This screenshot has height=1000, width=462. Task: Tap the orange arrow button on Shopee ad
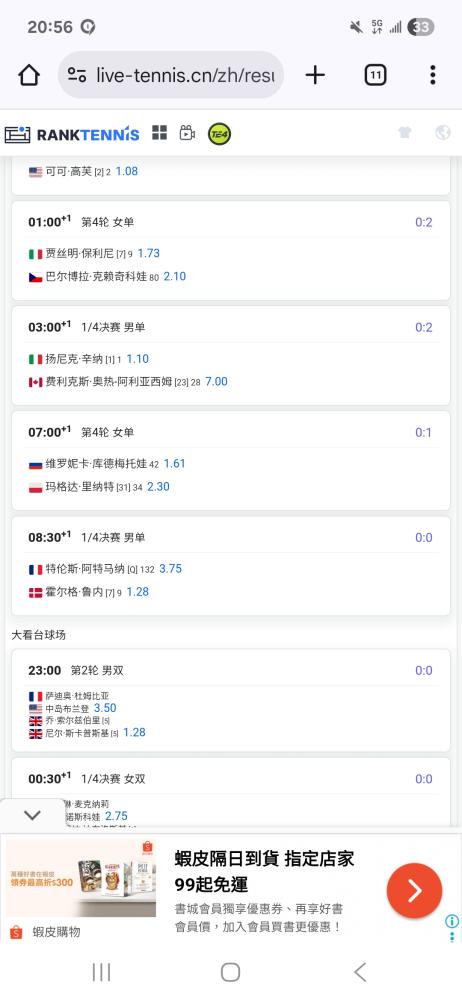click(414, 891)
